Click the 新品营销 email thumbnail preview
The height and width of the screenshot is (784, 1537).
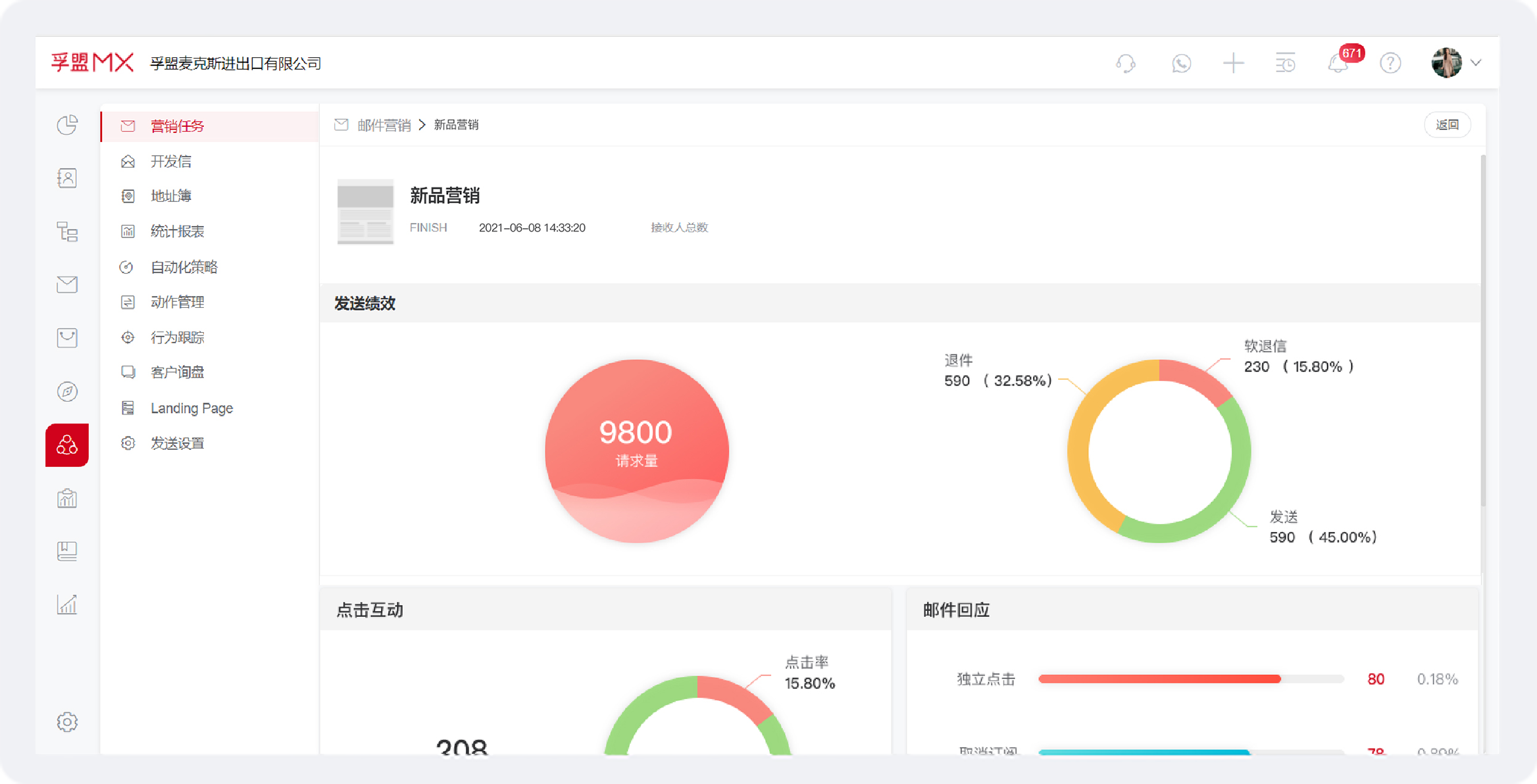click(x=365, y=212)
